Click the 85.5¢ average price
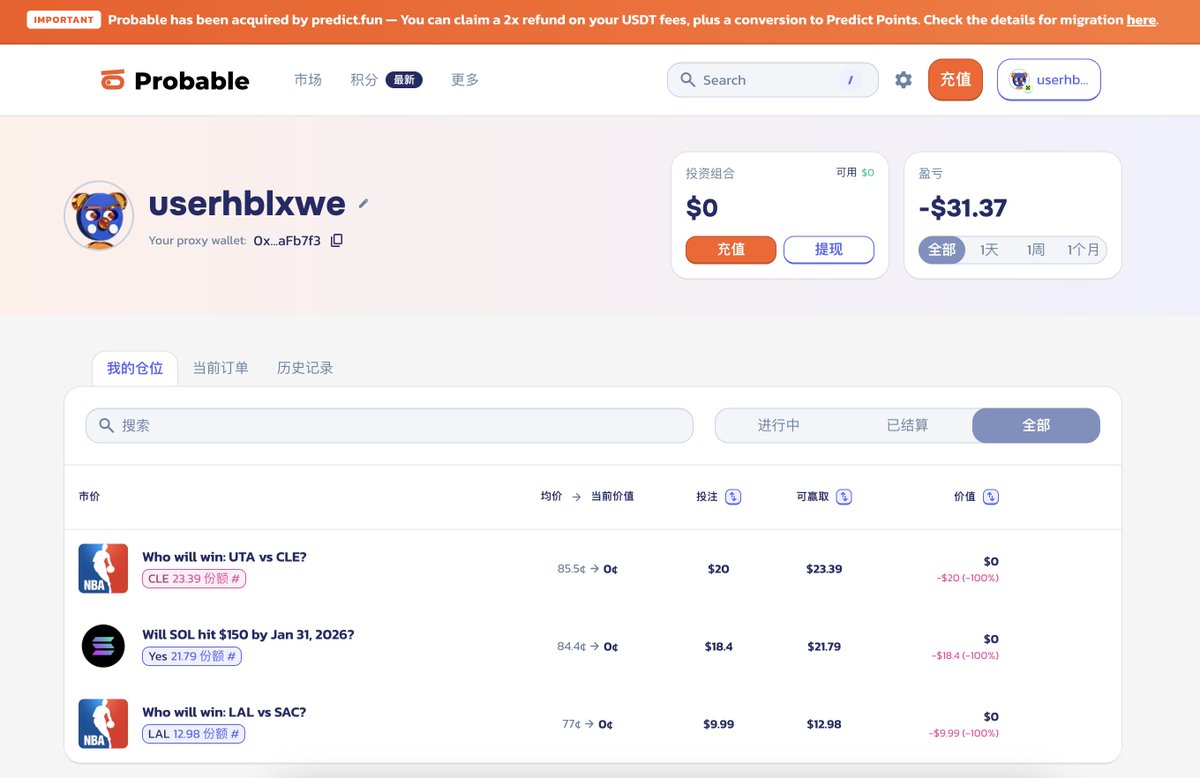 pyautogui.click(x=571, y=569)
